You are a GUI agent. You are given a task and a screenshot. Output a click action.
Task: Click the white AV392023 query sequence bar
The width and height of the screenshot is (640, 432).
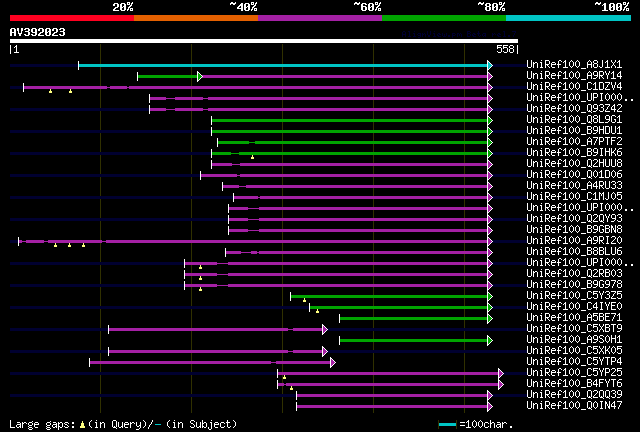[x=264, y=41]
